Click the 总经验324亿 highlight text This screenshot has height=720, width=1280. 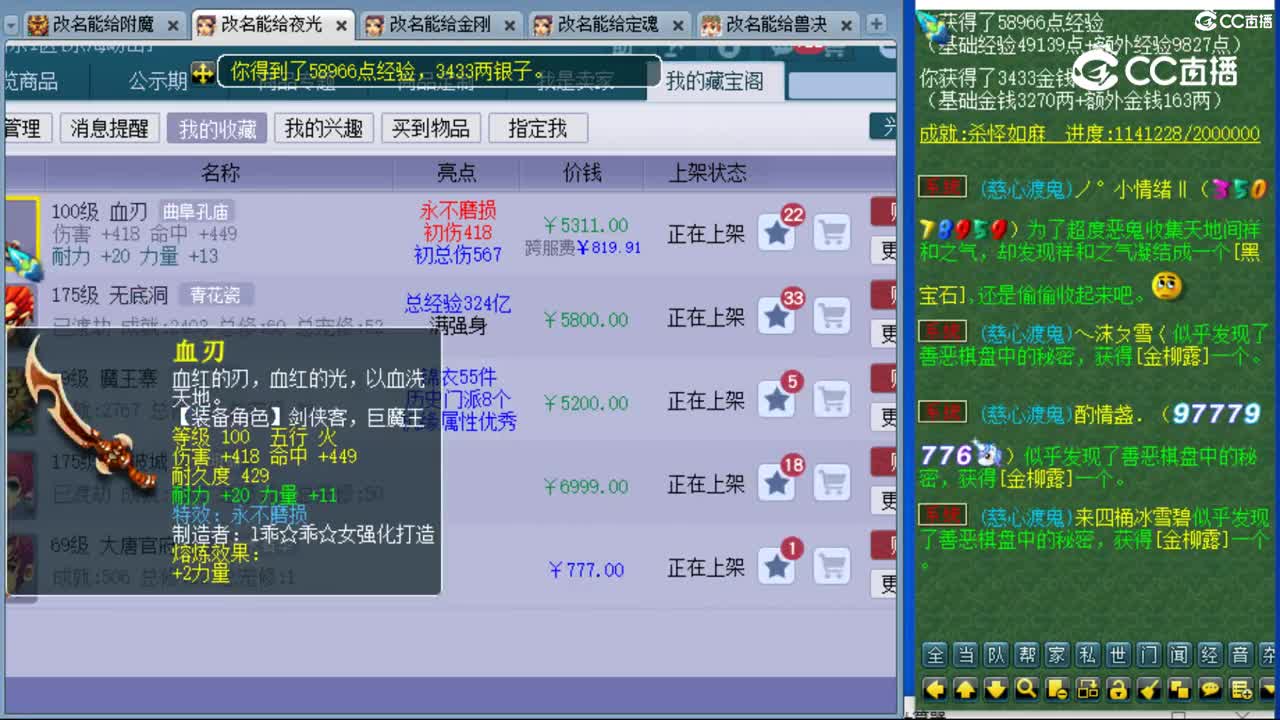(458, 303)
